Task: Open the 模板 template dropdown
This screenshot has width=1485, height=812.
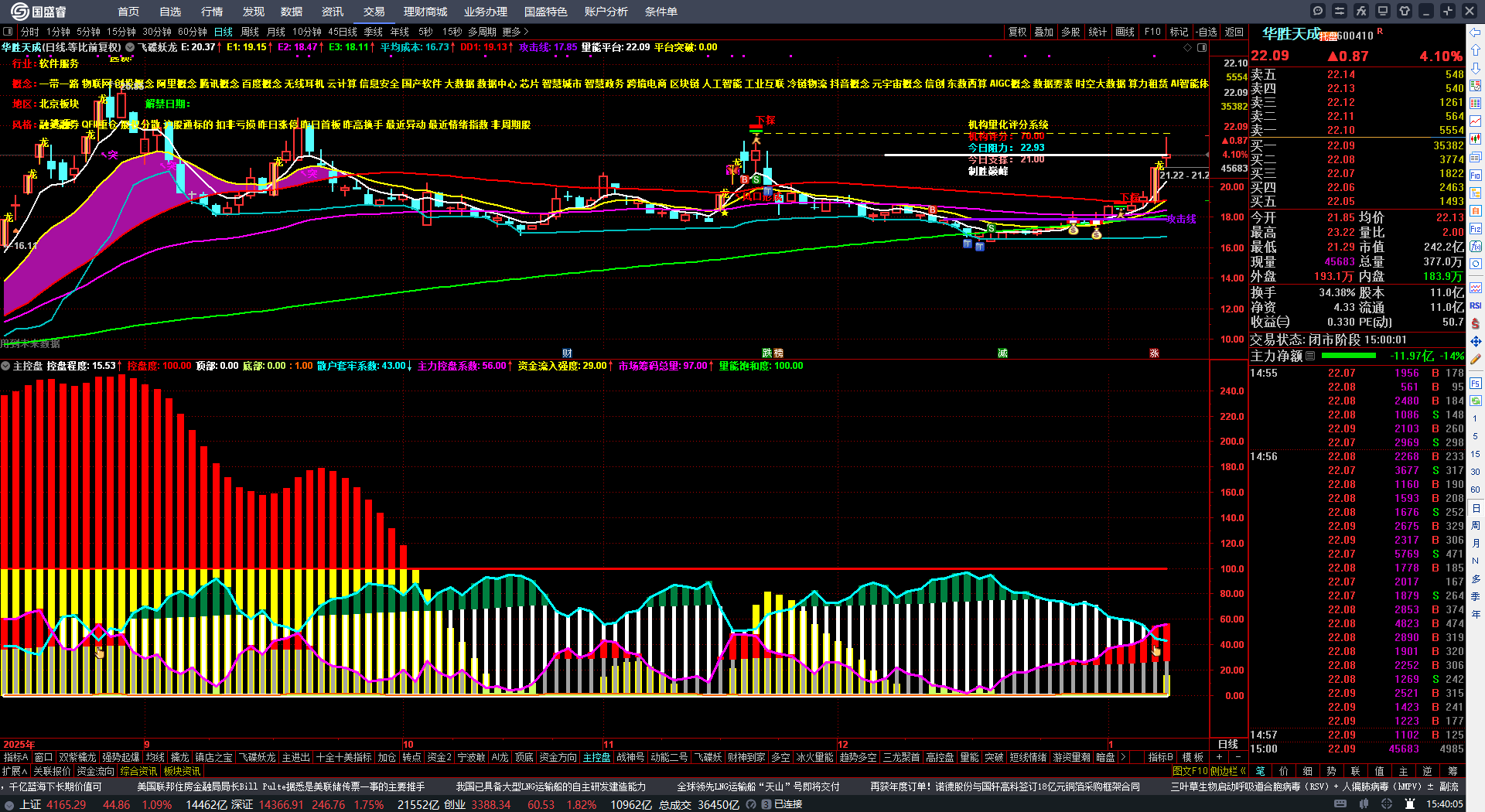Action: coord(1192,758)
